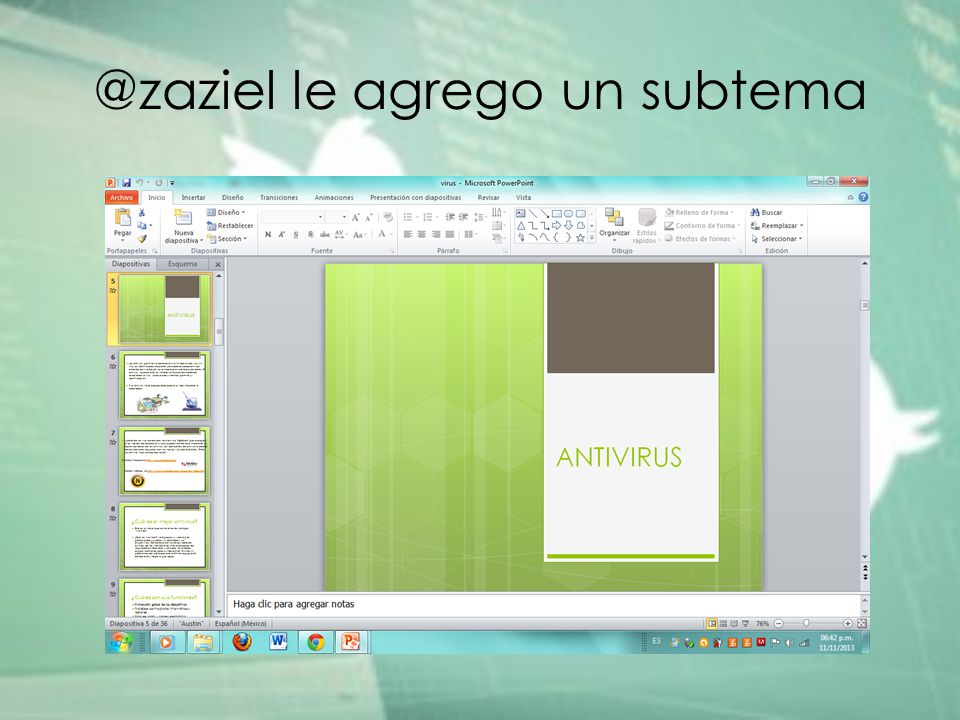This screenshot has height=720, width=960.
Task: Open Windows Explorer folder on the taskbar
Action: tap(203, 642)
